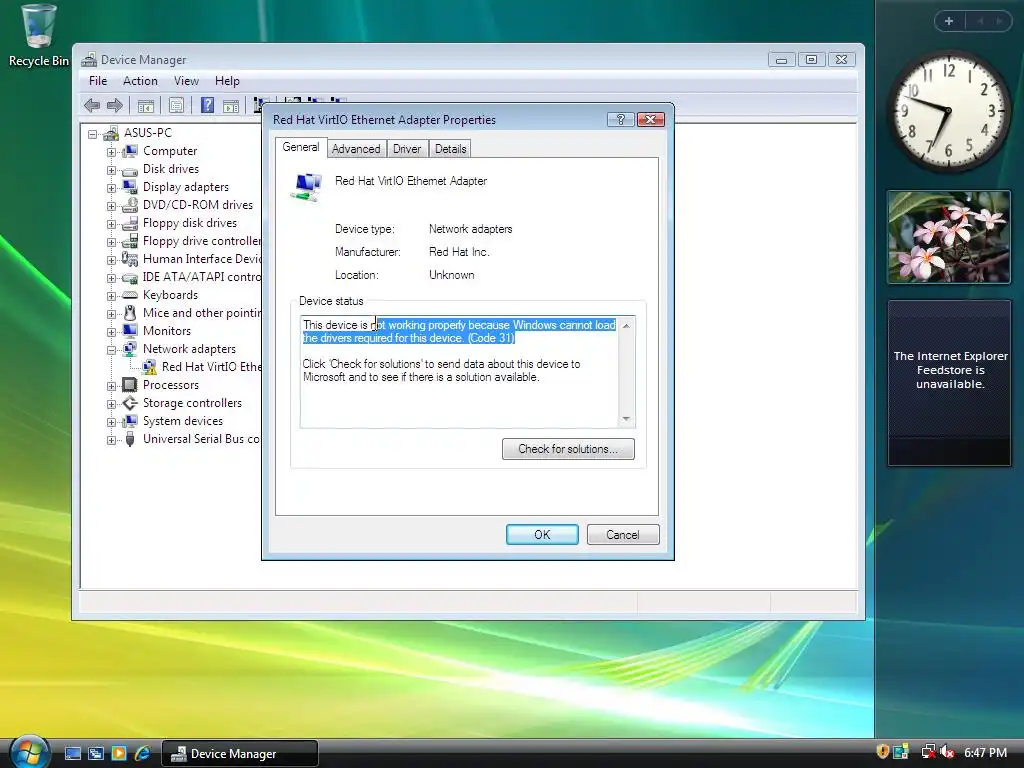Expand the Processors node
The width and height of the screenshot is (1024, 768).
[112, 387]
